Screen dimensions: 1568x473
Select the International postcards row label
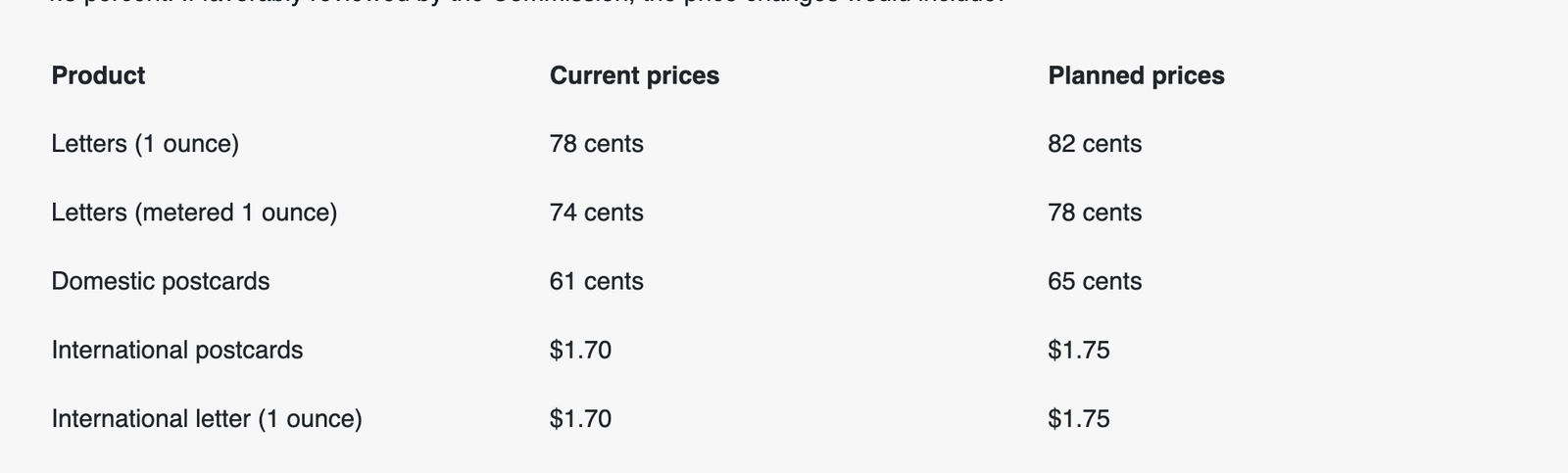[x=176, y=350]
